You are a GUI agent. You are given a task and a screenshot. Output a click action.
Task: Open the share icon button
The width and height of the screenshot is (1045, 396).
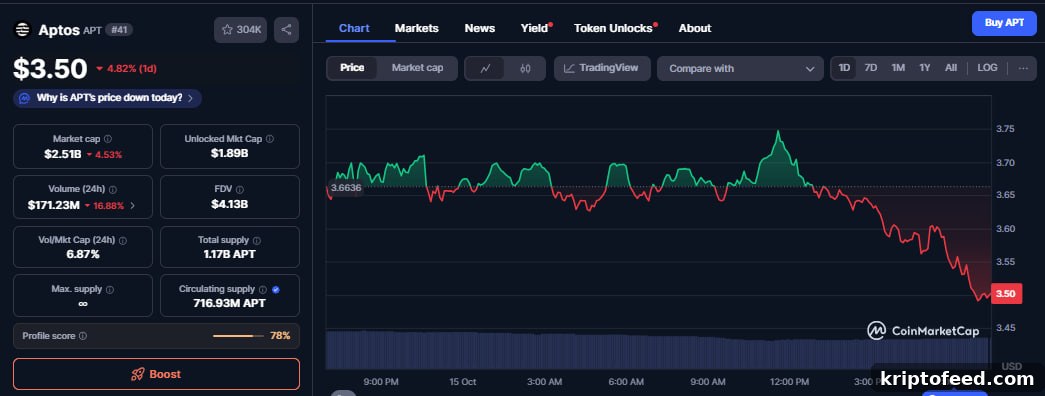tap(287, 29)
